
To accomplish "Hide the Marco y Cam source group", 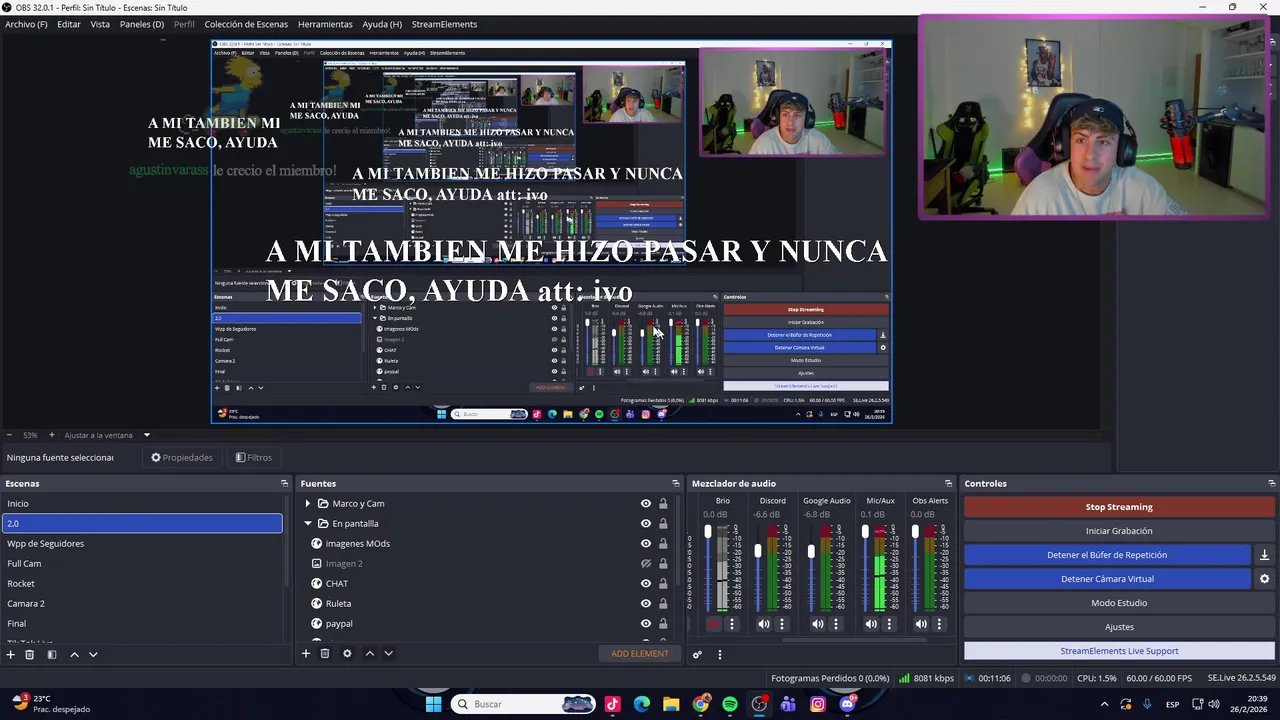I will point(646,503).
